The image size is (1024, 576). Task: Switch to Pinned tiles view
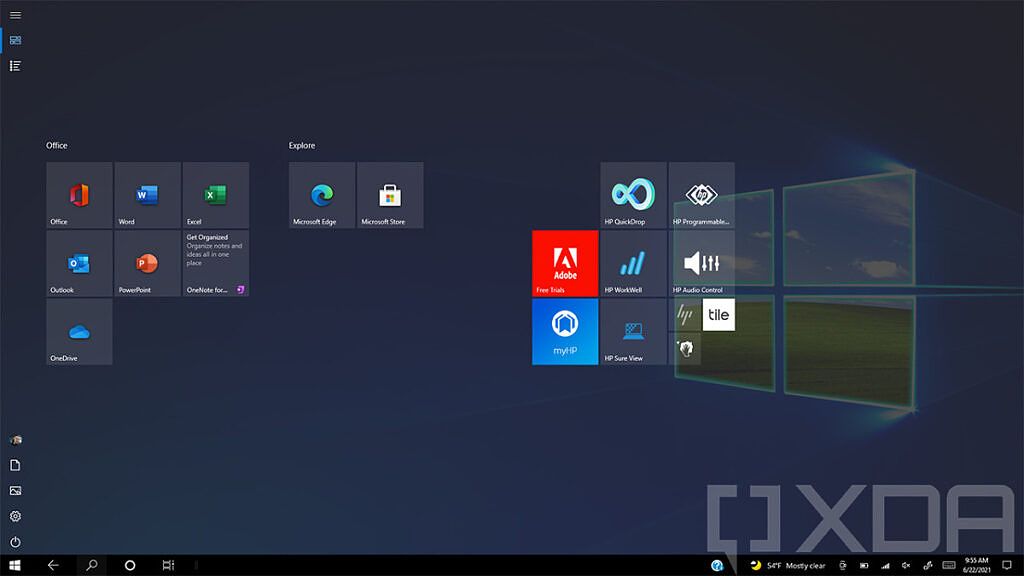click(x=15, y=40)
